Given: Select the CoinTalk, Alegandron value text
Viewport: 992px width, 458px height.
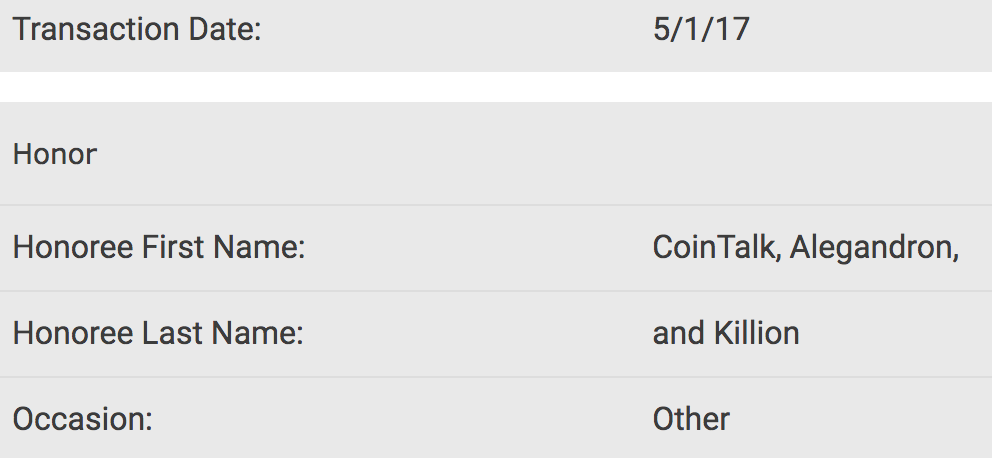Looking at the screenshot, I should pyautogui.click(x=805, y=247).
